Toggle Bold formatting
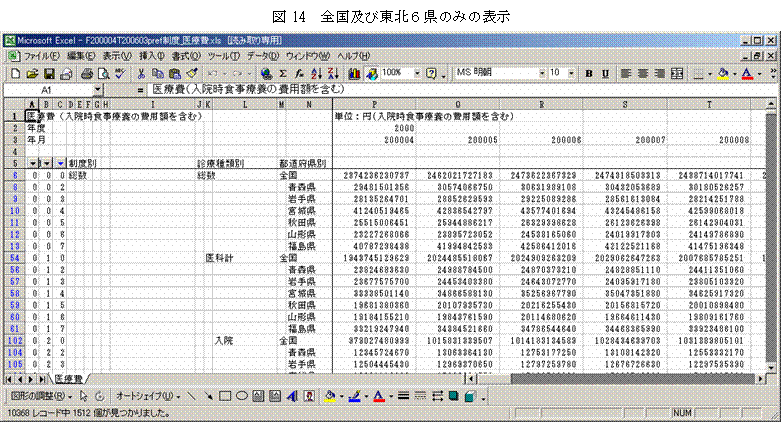 [x=589, y=73]
